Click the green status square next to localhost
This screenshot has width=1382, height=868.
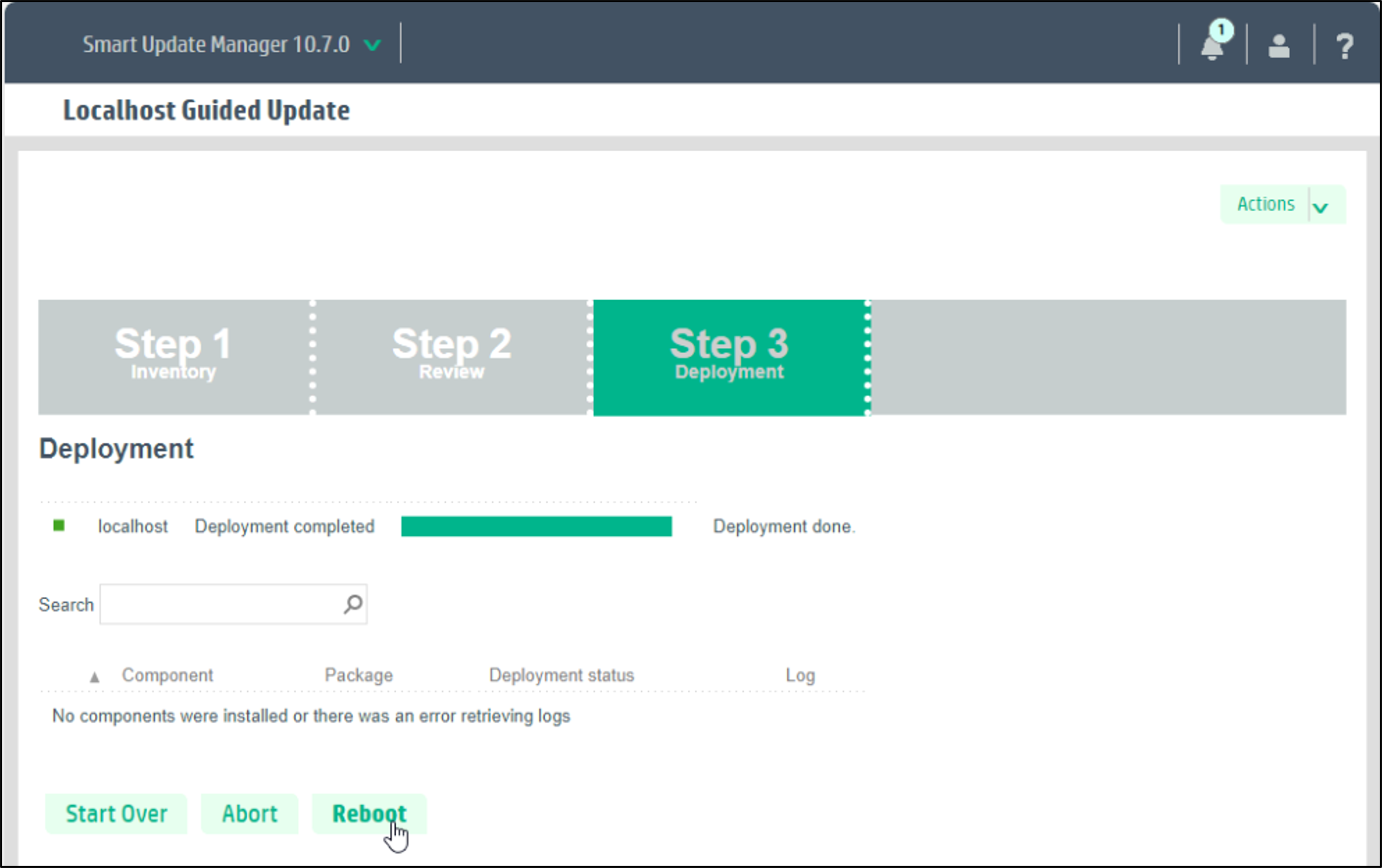pos(59,526)
